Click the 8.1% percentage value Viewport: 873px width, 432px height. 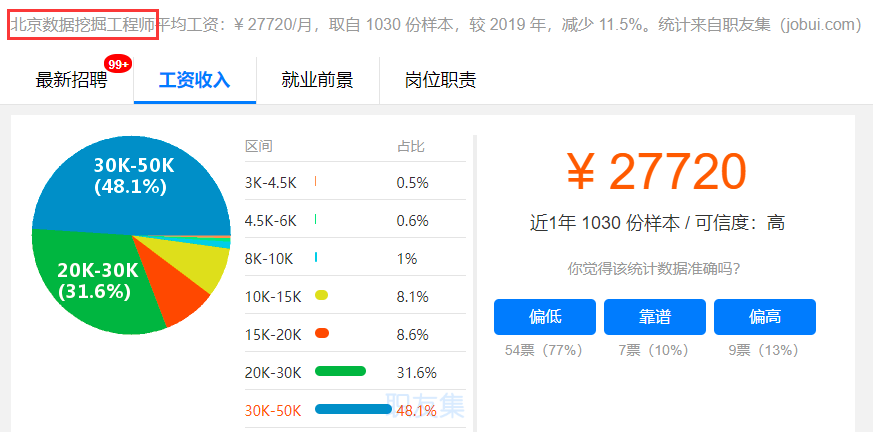413,297
